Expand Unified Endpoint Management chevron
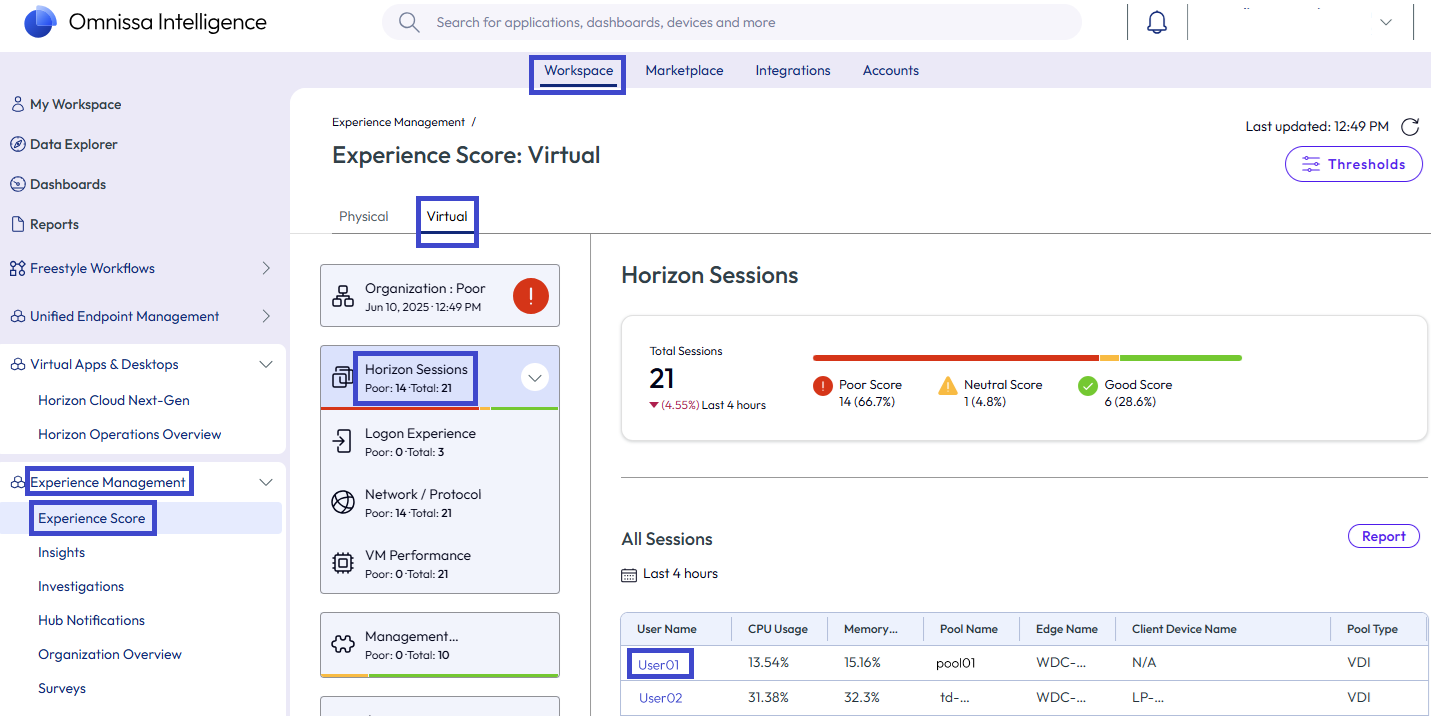 pos(266,316)
